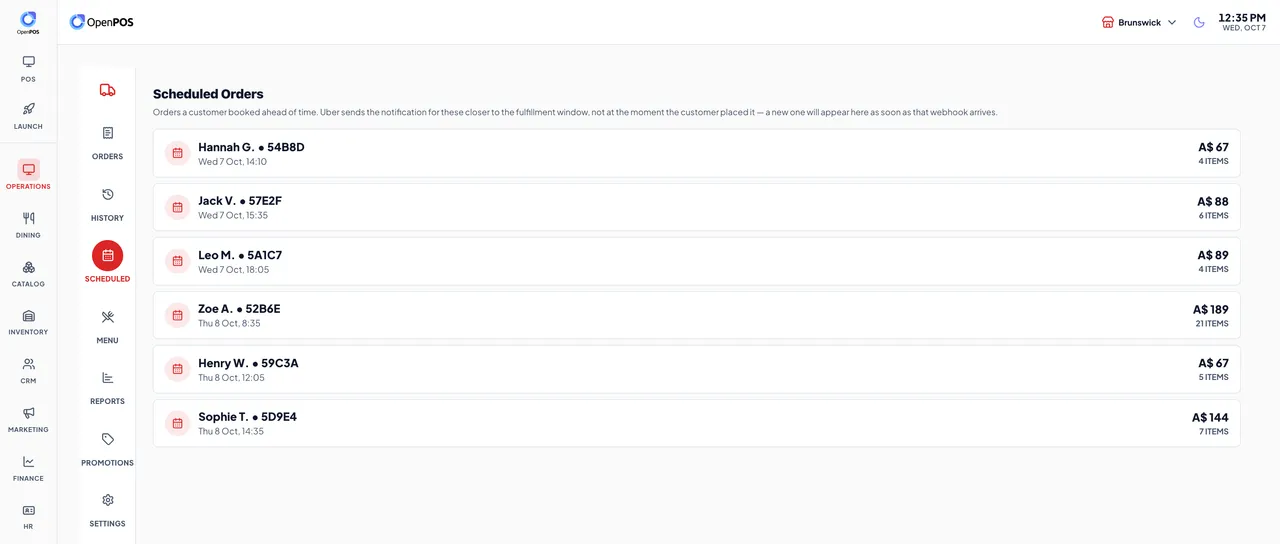Open the Promotions tag tab
The width and height of the screenshot is (1280, 544).
coord(107,448)
